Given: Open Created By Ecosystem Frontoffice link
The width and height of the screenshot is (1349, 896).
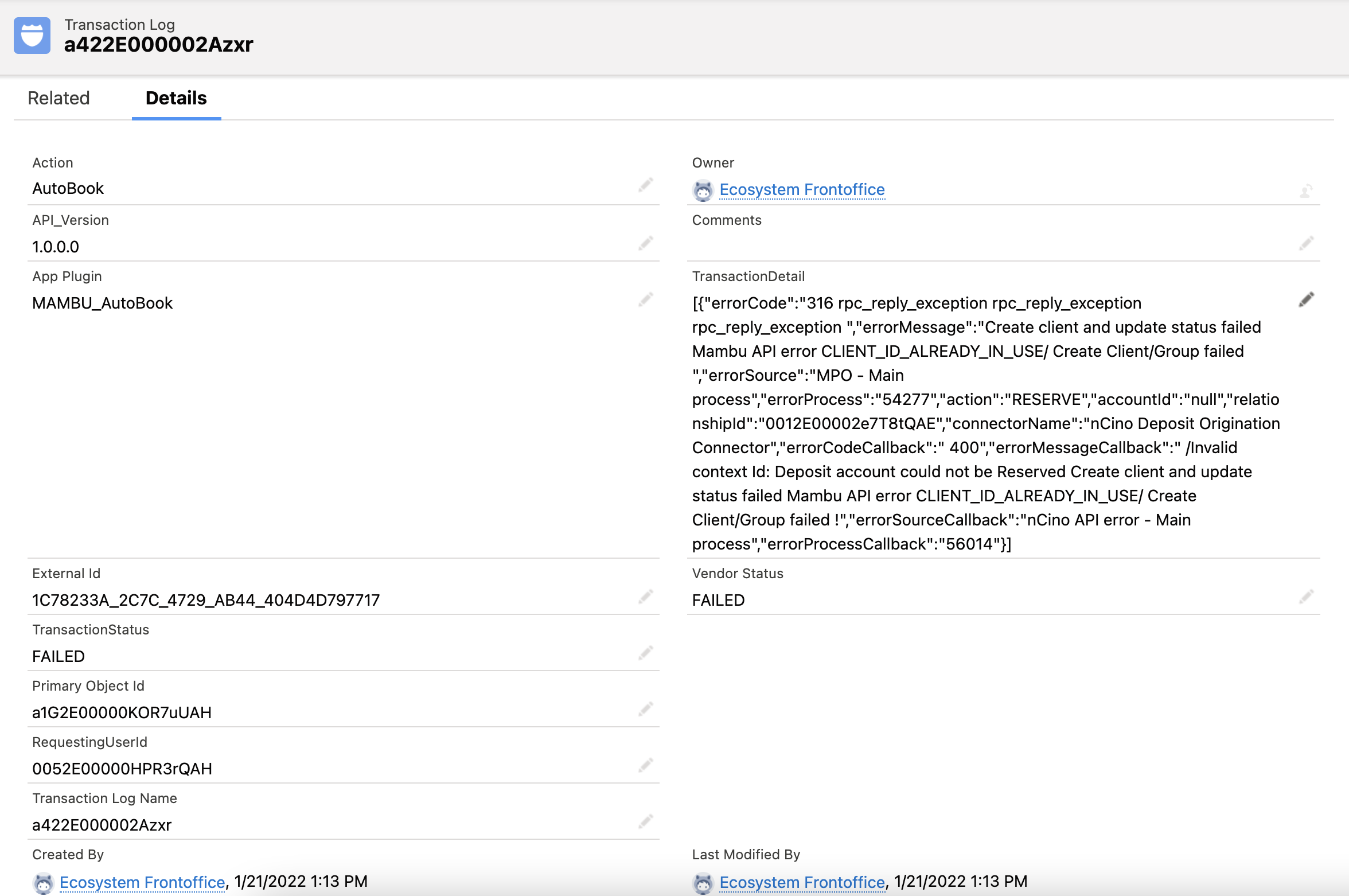Looking at the screenshot, I should pyautogui.click(x=140, y=882).
